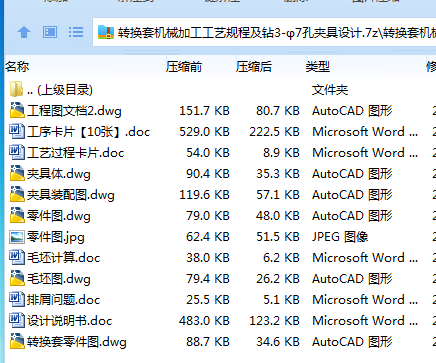Select file 零件图.jpg
Screen dimensions: 436x363
(56, 237)
